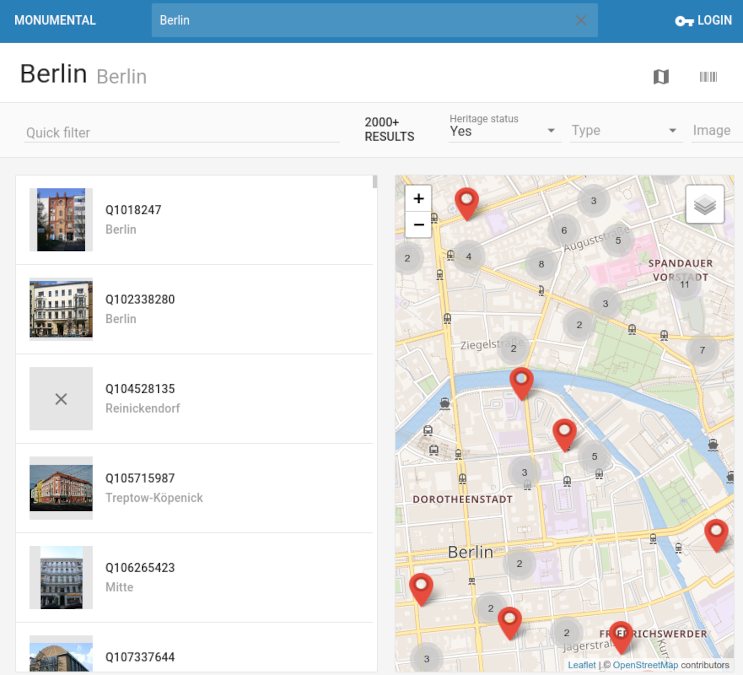The image size is (743, 675).
Task: Open the map layers control
Action: click(x=705, y=205)
